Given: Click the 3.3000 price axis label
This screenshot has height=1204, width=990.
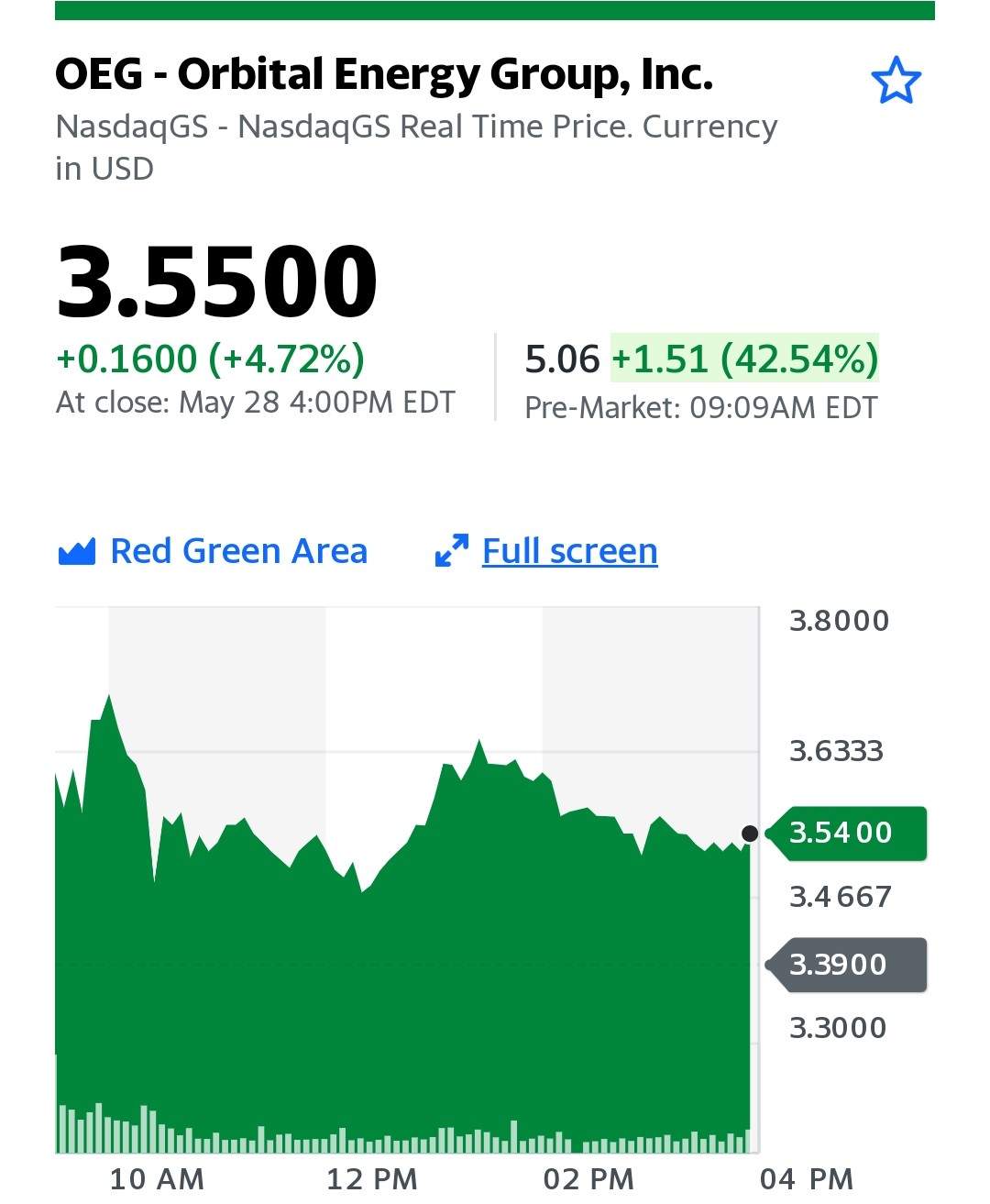Looking at the screenshot, I should tap(839, 1028).
